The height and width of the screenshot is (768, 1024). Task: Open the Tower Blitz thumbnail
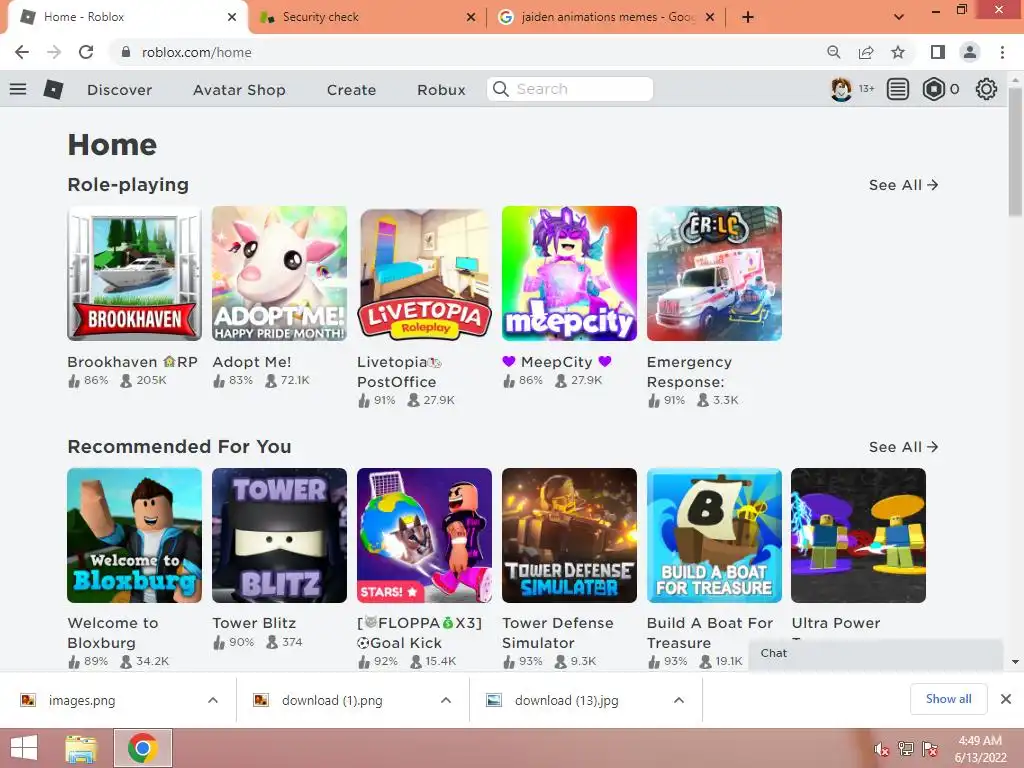point(280,536)
